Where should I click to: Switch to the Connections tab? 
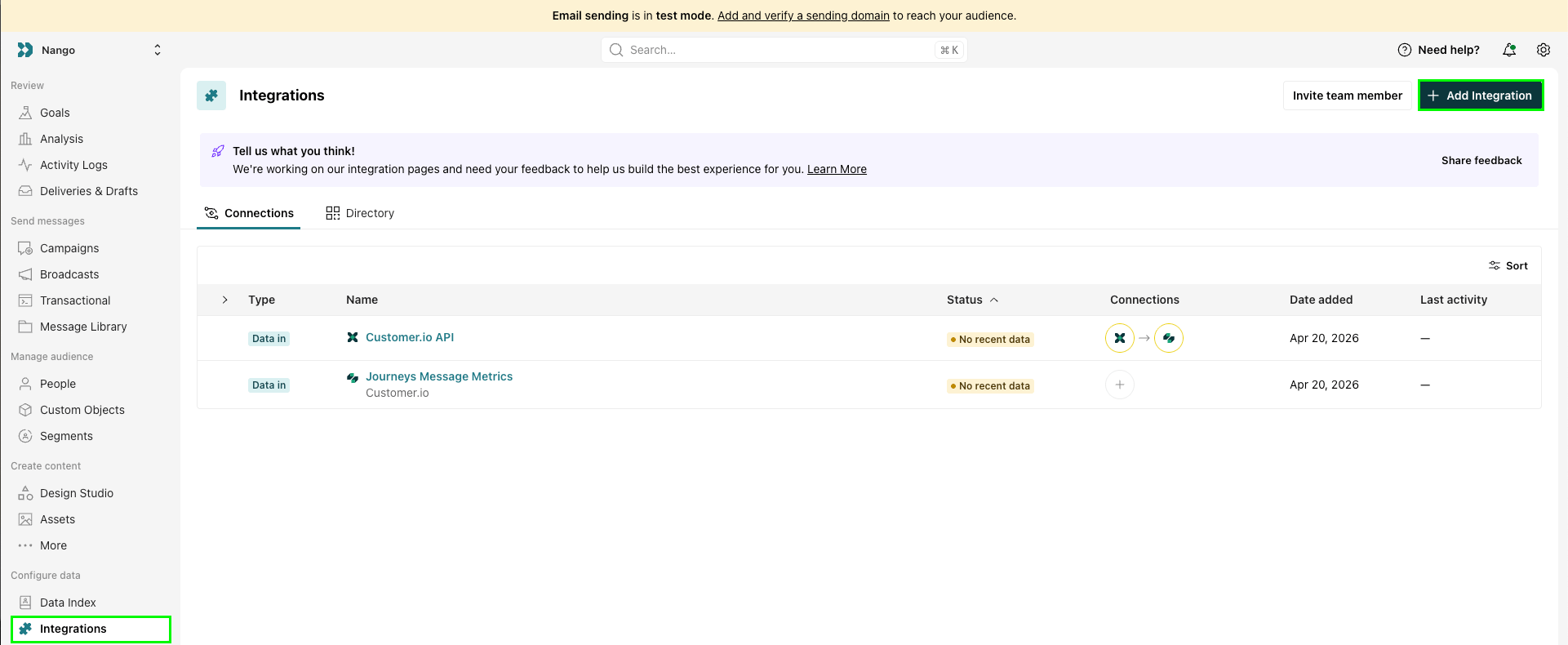pyautogui.click(x=249, y=213)
